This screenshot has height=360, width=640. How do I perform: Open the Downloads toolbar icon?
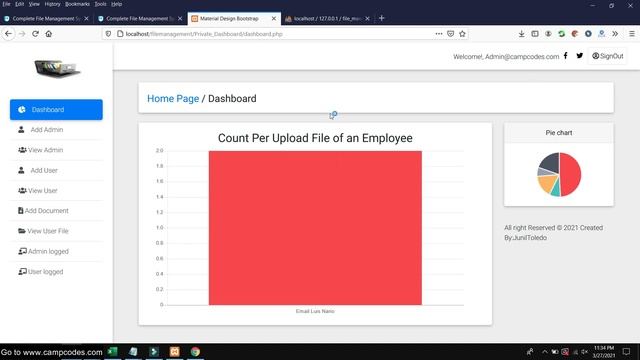(x=522, y=34)
